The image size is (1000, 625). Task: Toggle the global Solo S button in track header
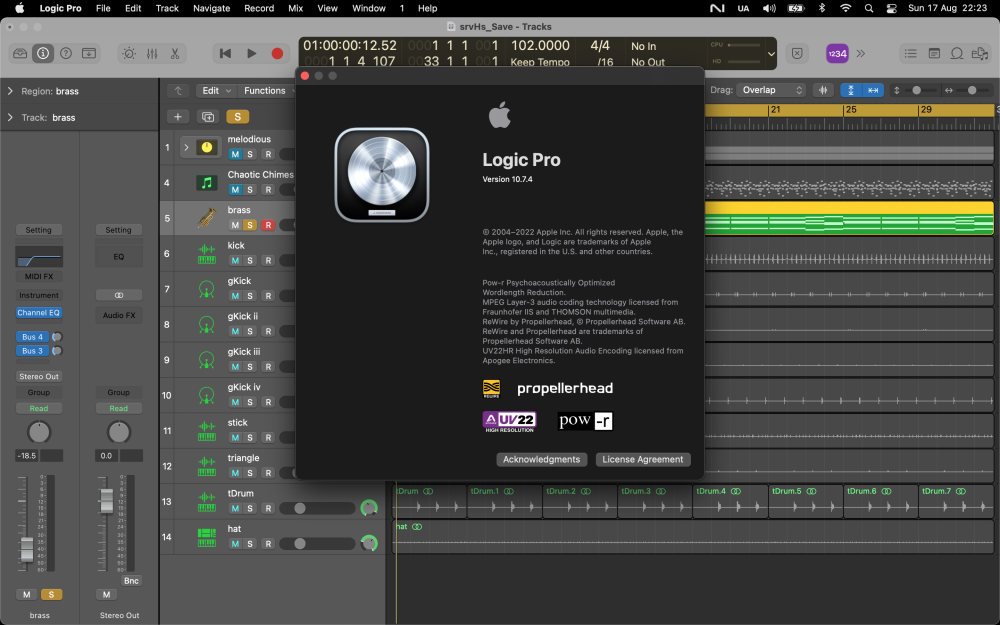pyautogui.click(x=237, y=117)
